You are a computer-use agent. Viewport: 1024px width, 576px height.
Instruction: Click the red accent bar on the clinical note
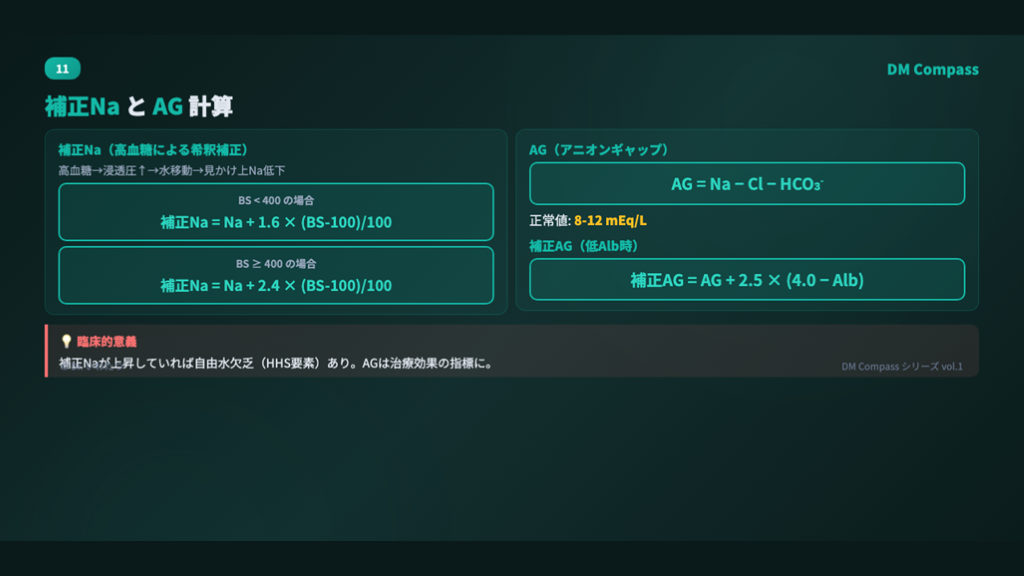click(x=46, y=351)
